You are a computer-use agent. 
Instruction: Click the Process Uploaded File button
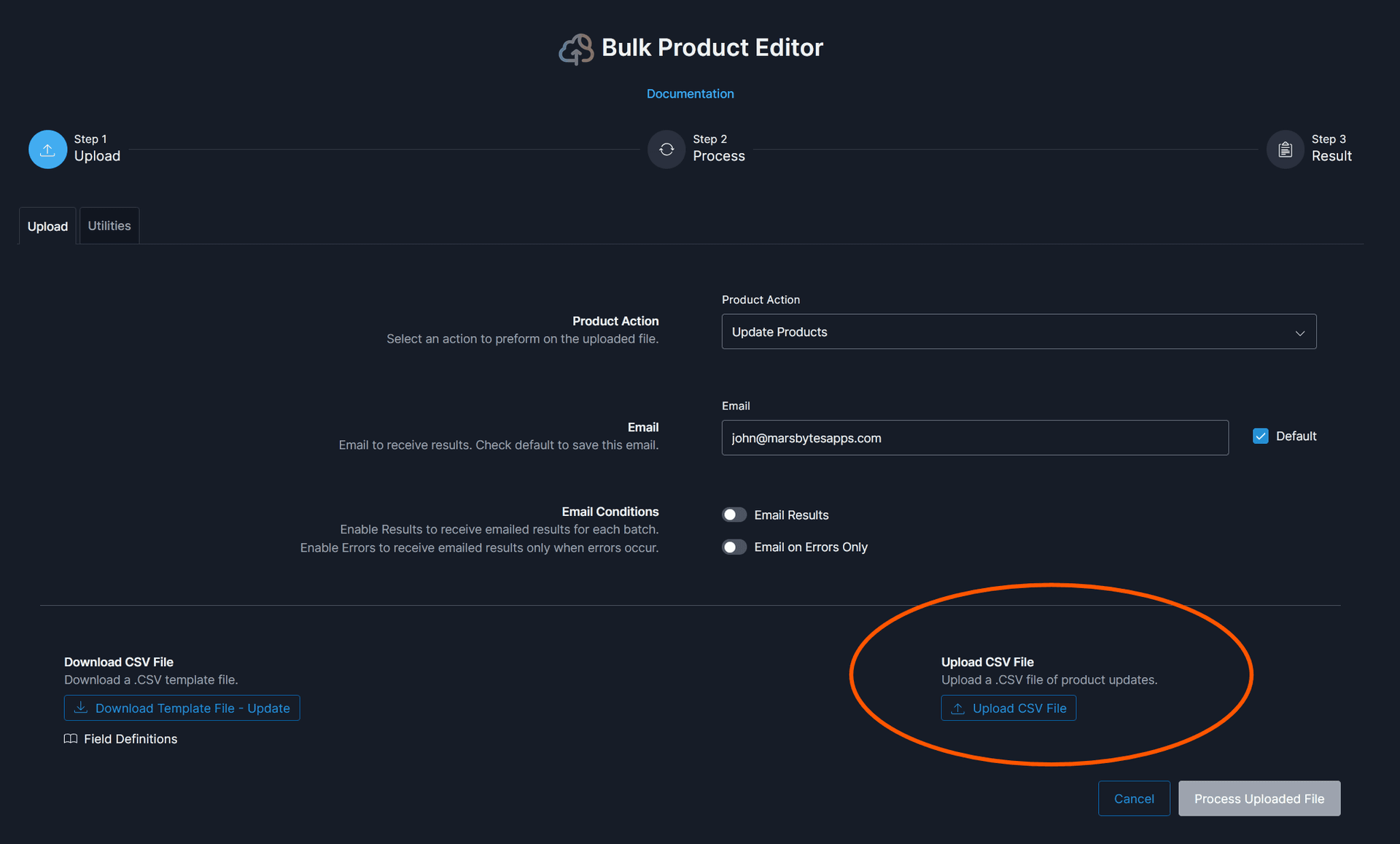[1259, 799]
